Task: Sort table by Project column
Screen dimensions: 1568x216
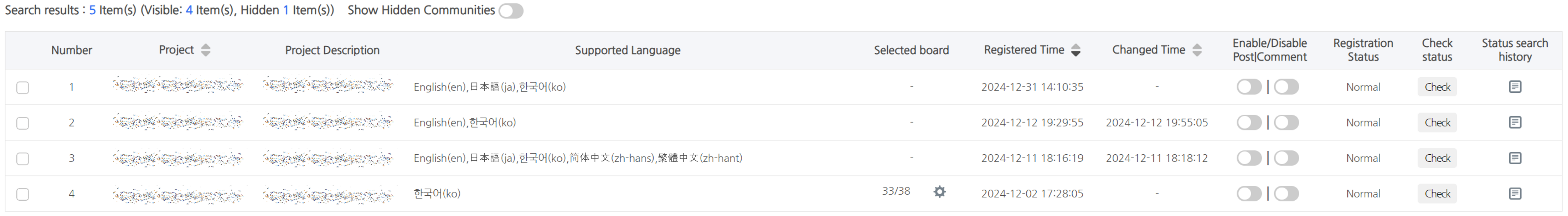Action: tap(206, 50)
